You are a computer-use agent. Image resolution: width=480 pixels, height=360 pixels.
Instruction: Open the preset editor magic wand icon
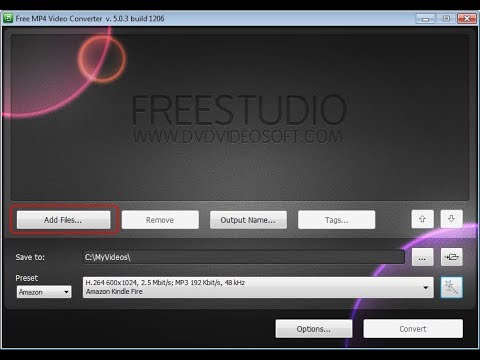coord(451,287)
